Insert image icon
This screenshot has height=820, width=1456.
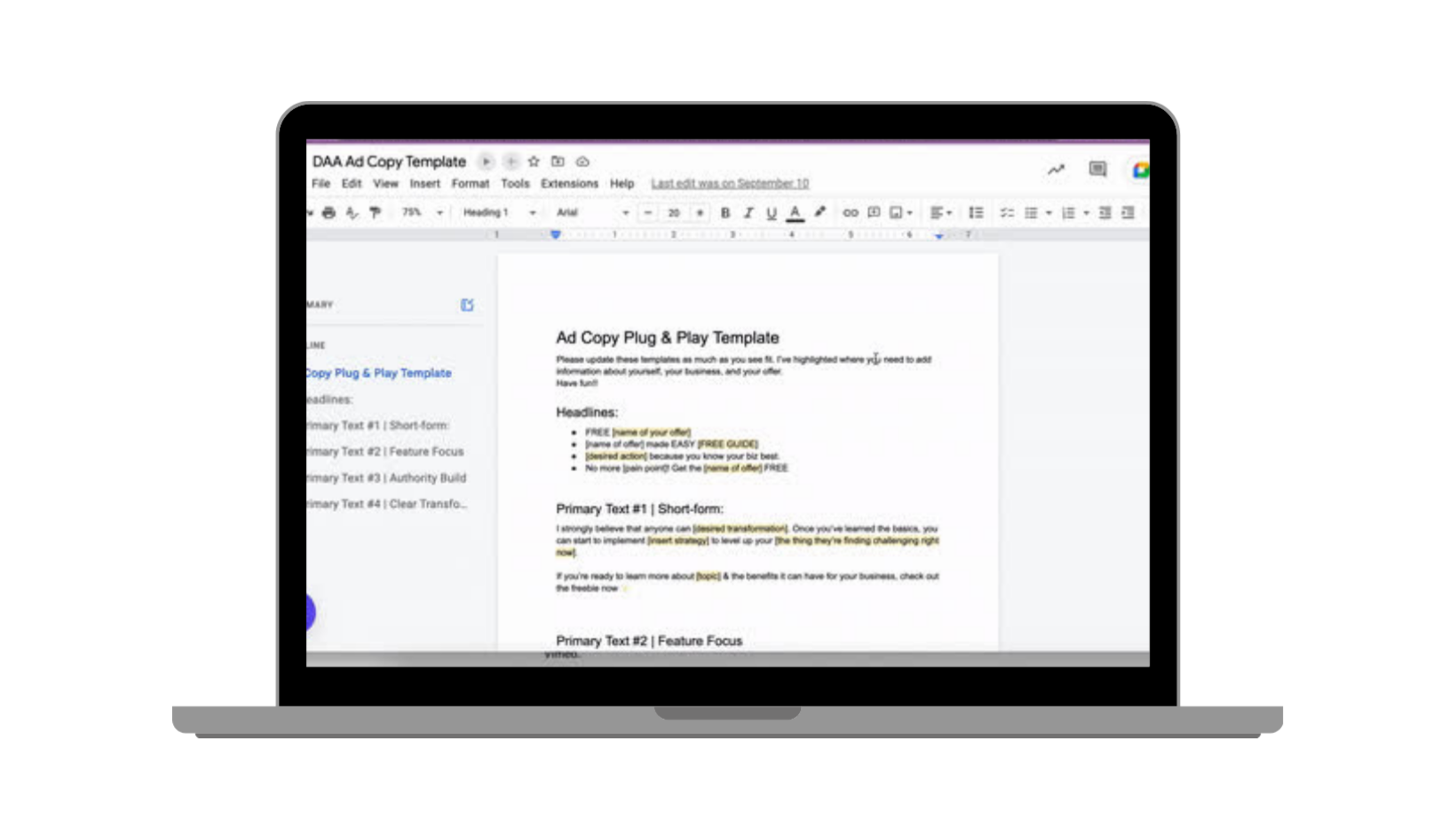click(896, 213)
